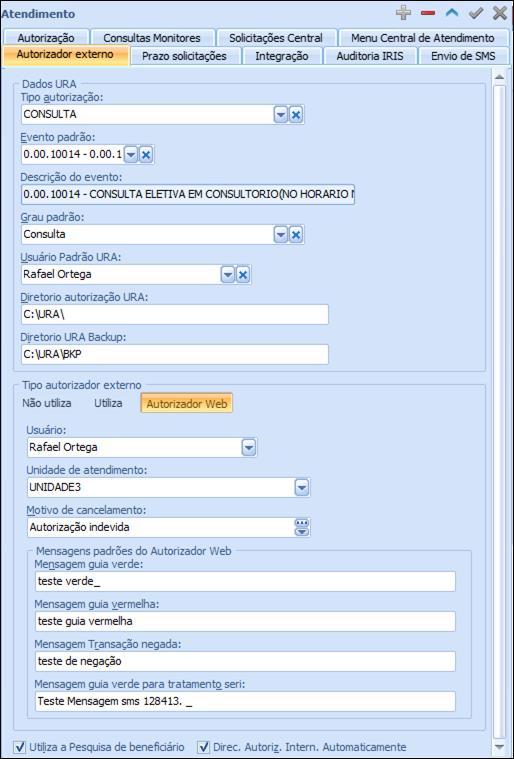The image size is (514, 759).
Task: Toggle Utiliza a Pesquisa de beneficiário checkbox
Action: tap(20, 747)
